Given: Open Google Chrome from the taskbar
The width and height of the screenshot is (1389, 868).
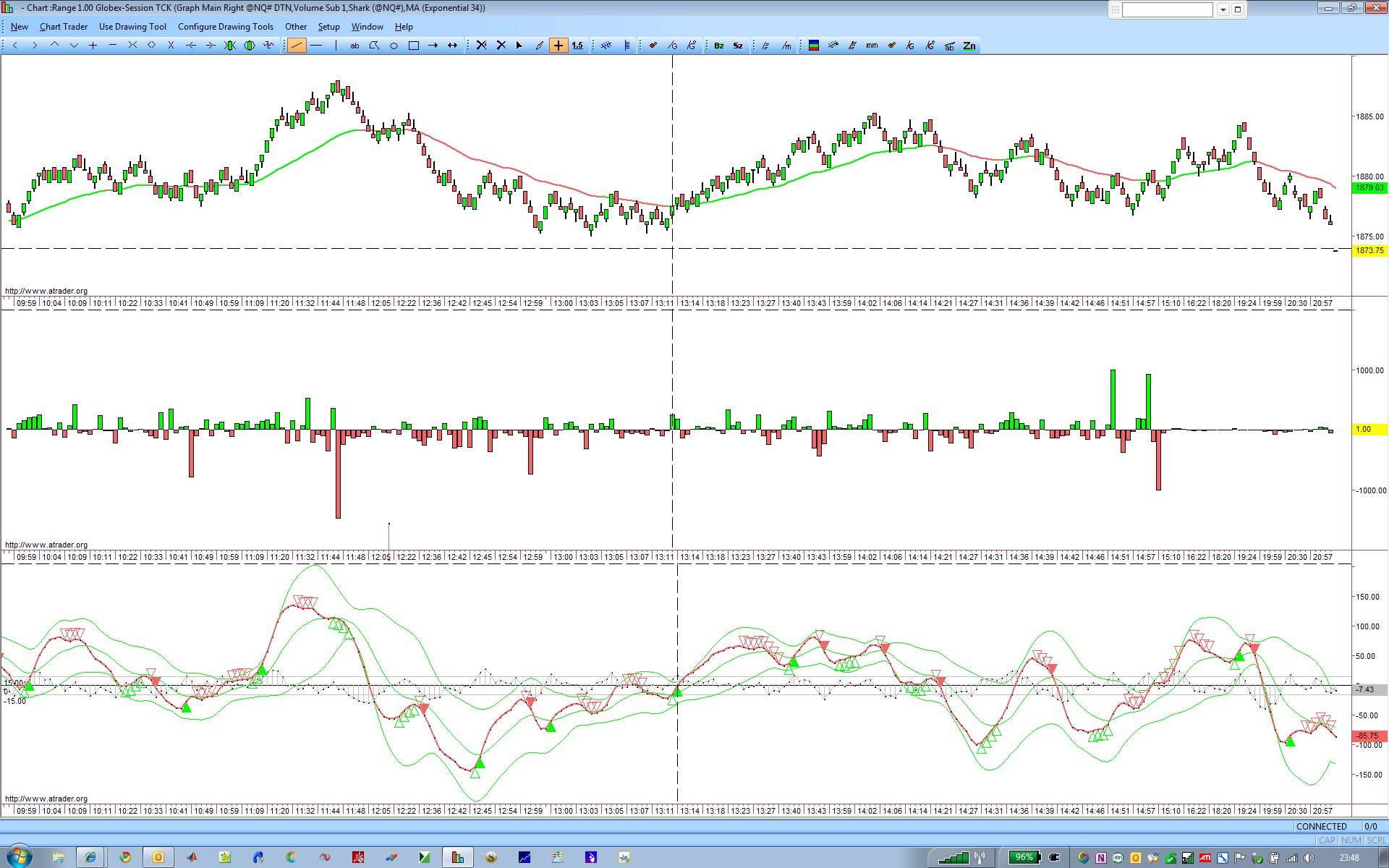Looking at the screenshot, I should (125, 857).
